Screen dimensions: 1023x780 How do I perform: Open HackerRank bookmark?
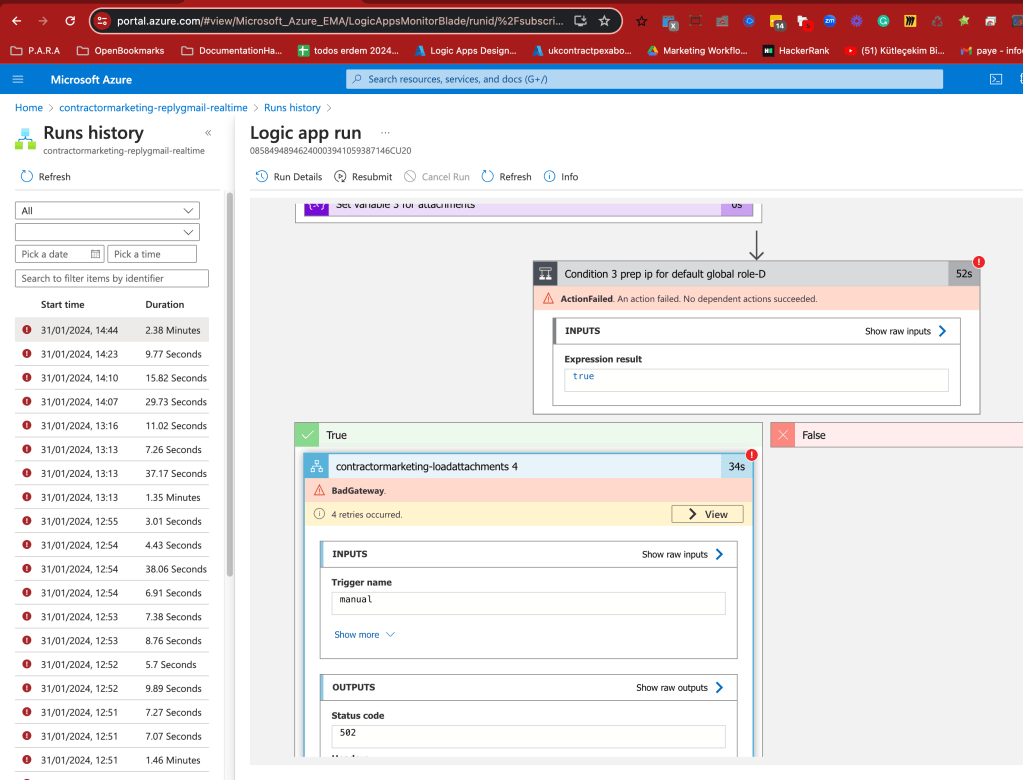coord(796,50)
